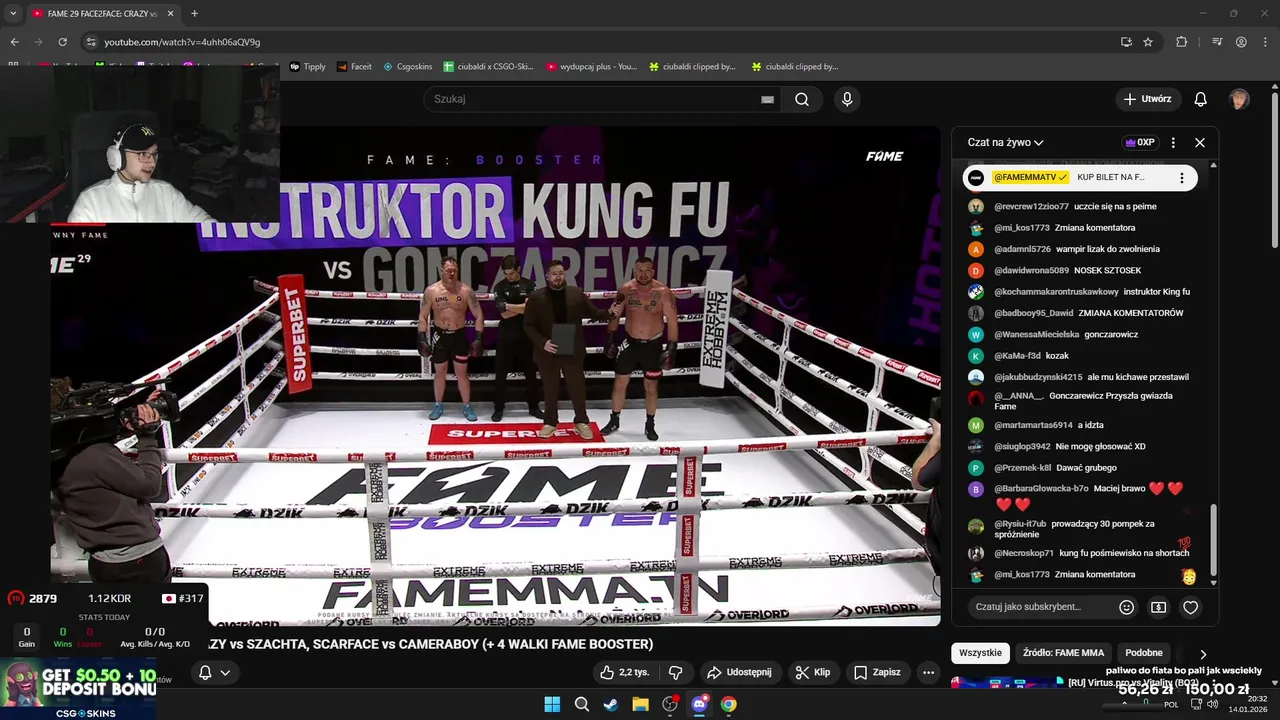The width and height of the screenshot is (1280, 720).
Task: Send a heart reaction in chat
Action: (1190, 607)
